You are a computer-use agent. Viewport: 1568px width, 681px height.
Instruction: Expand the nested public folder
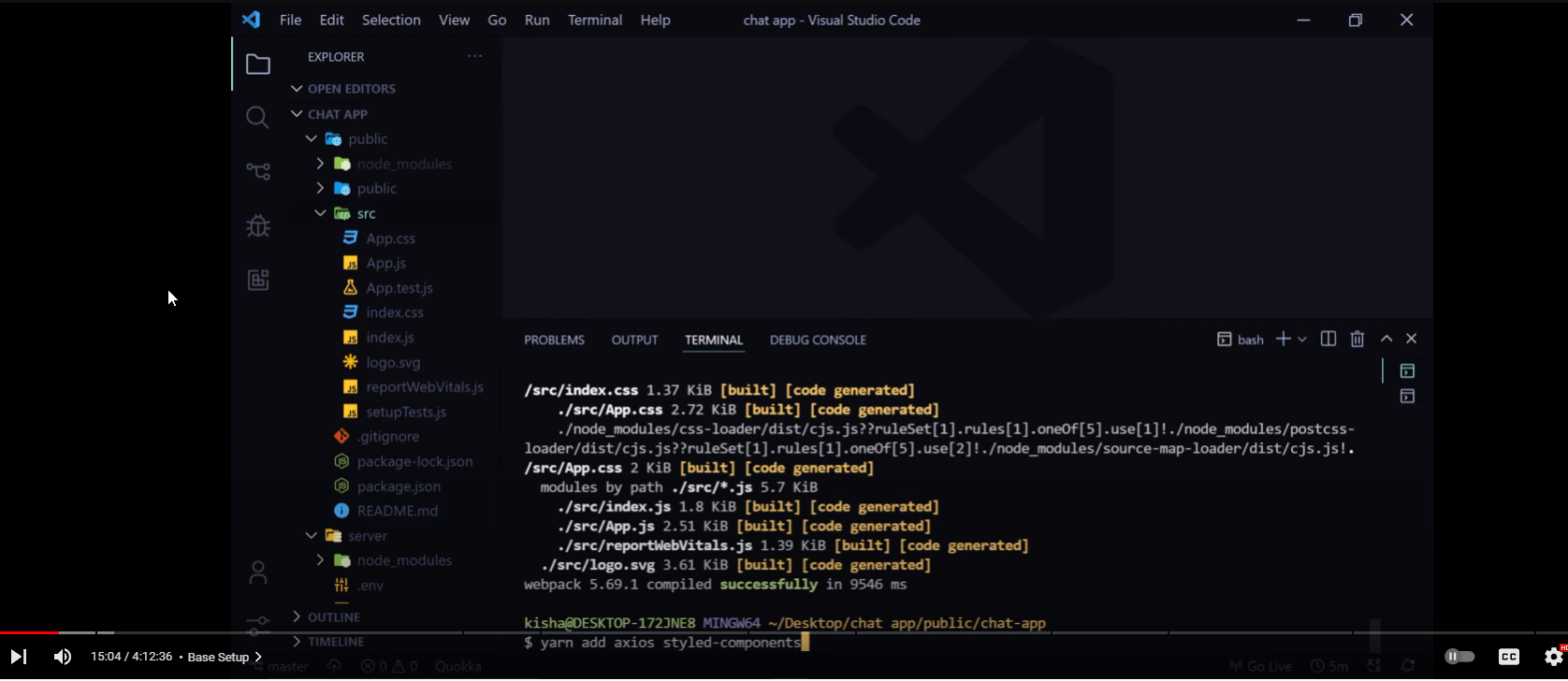[320, 188]
